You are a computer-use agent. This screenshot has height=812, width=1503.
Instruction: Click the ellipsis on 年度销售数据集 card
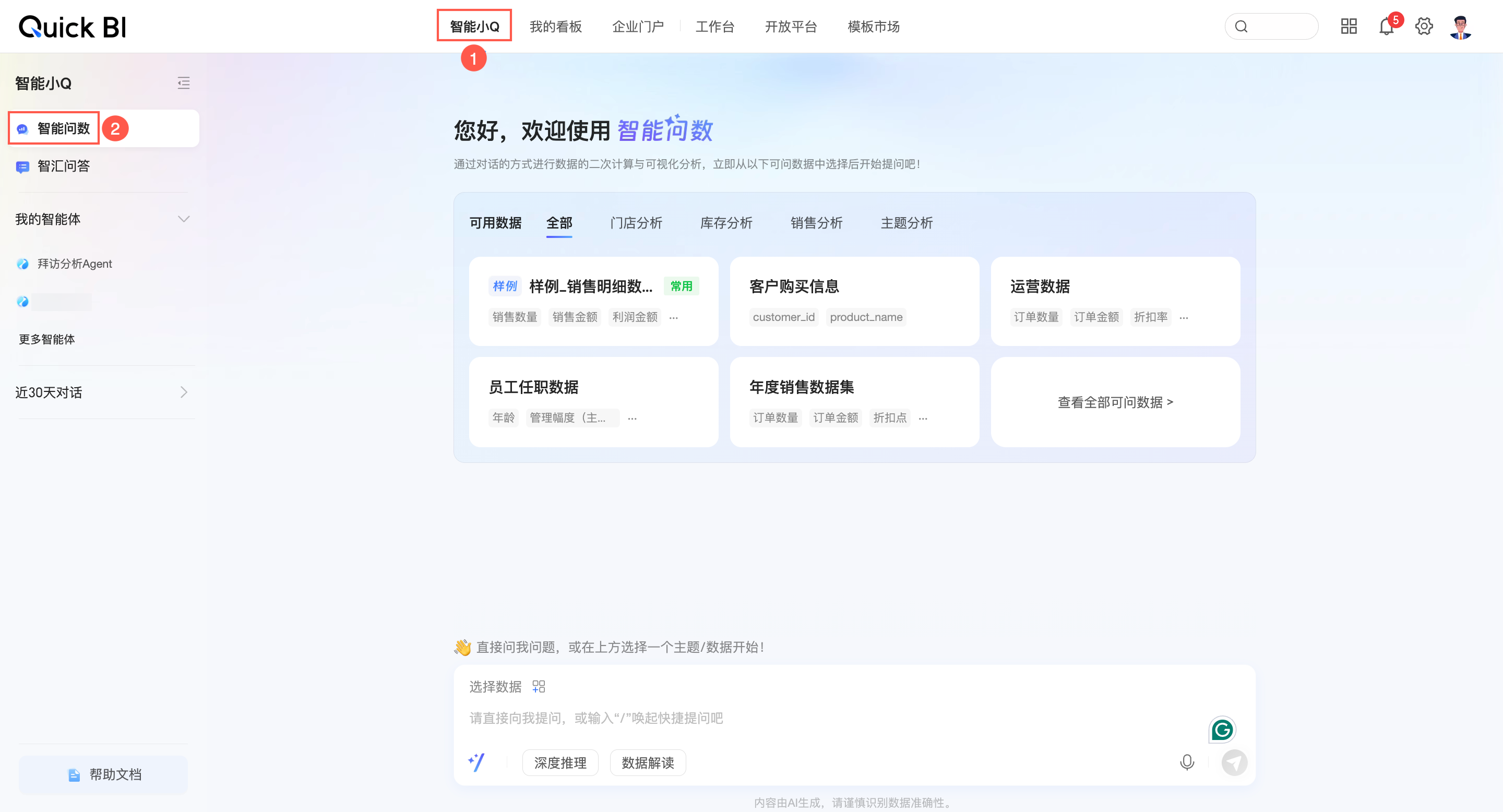(x=923, y=418)
